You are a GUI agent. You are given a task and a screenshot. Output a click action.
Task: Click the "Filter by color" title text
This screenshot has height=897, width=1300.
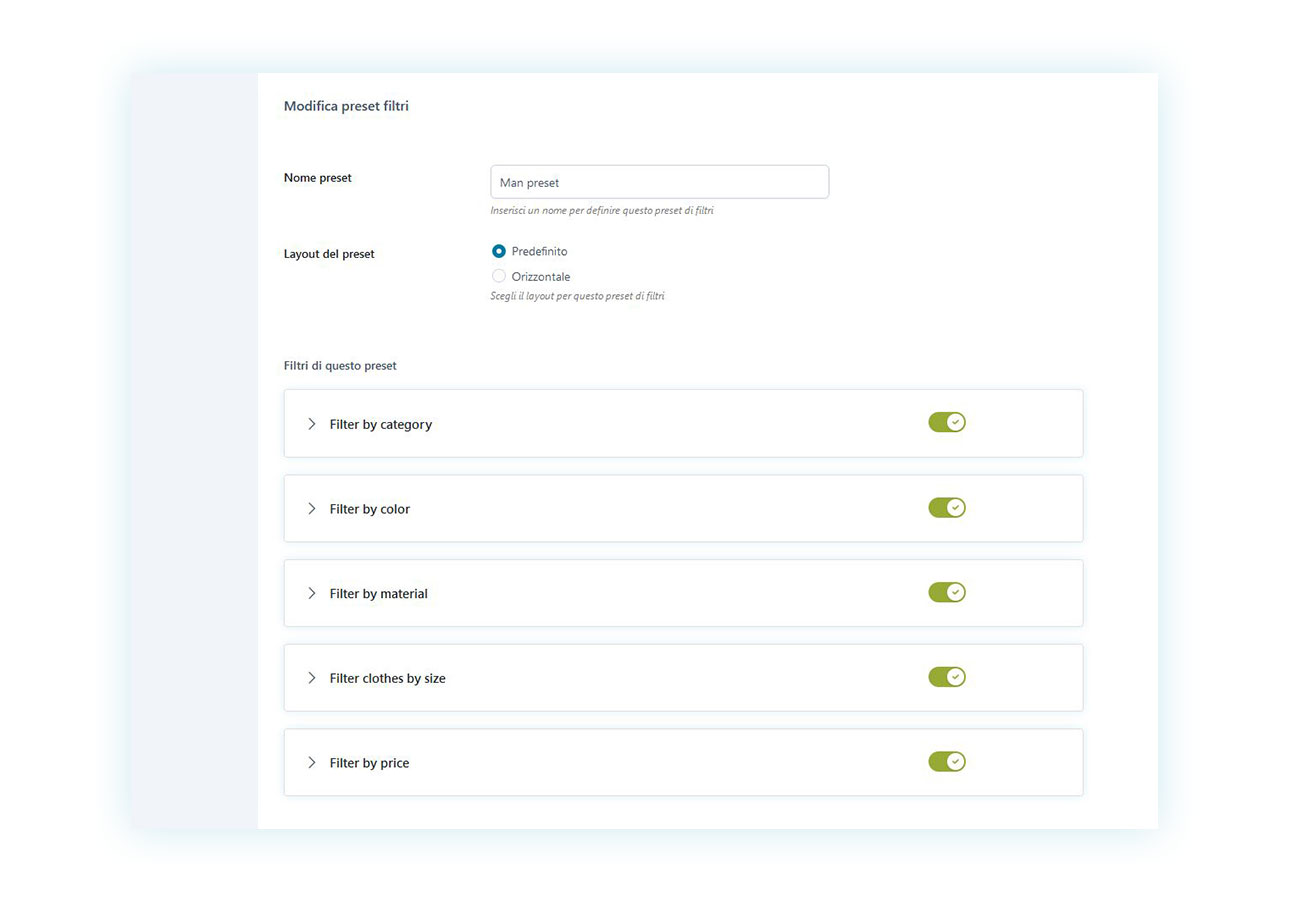coord(370,509)
